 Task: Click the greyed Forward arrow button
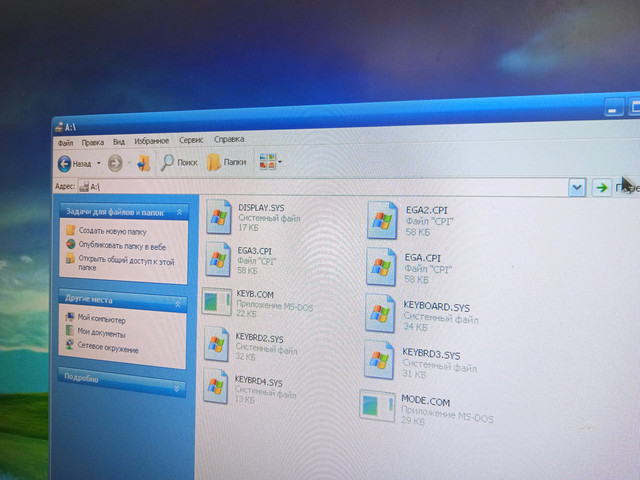[115, 164]
